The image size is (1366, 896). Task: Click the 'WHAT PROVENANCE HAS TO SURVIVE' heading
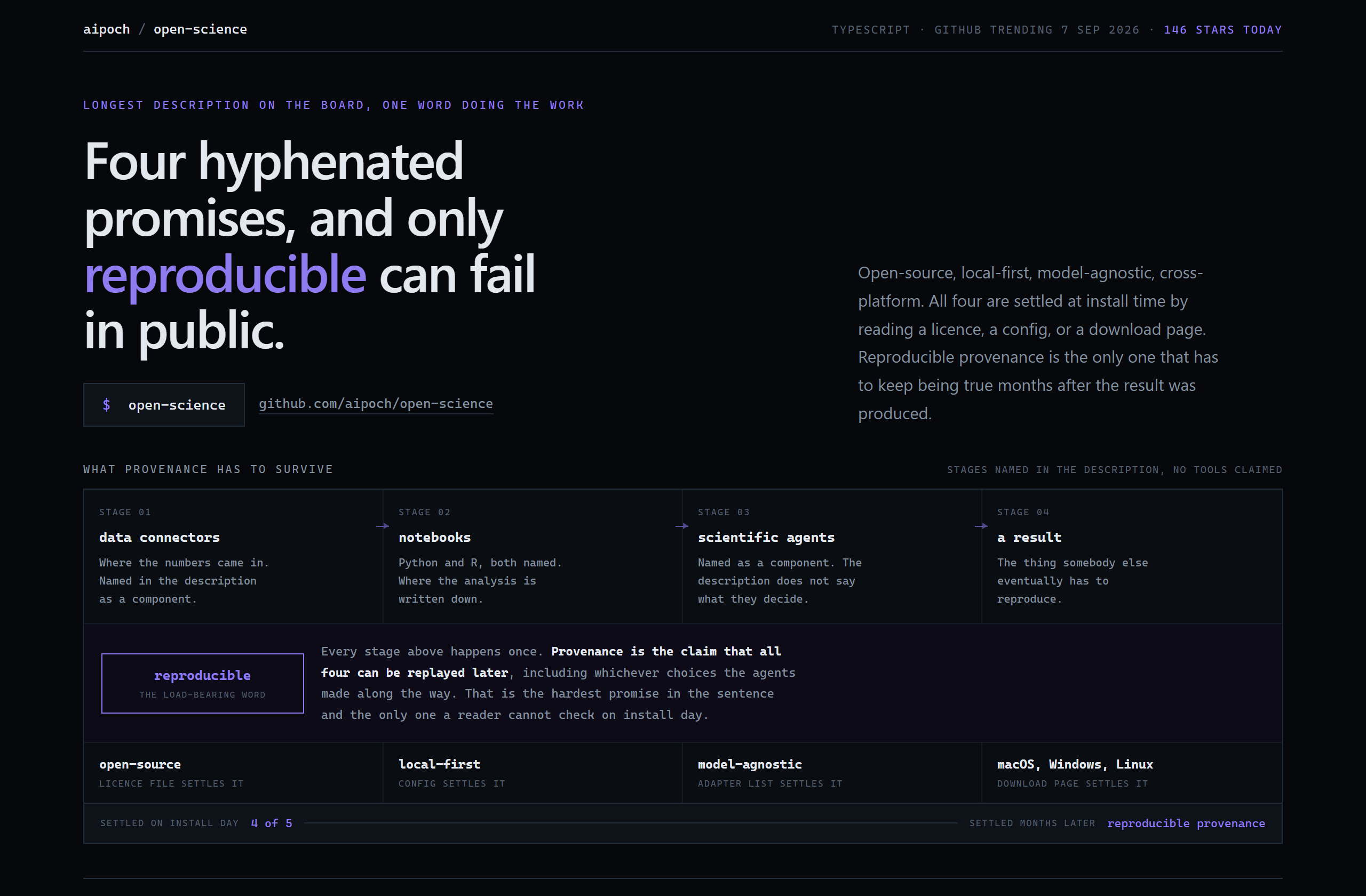click(208, 469)
